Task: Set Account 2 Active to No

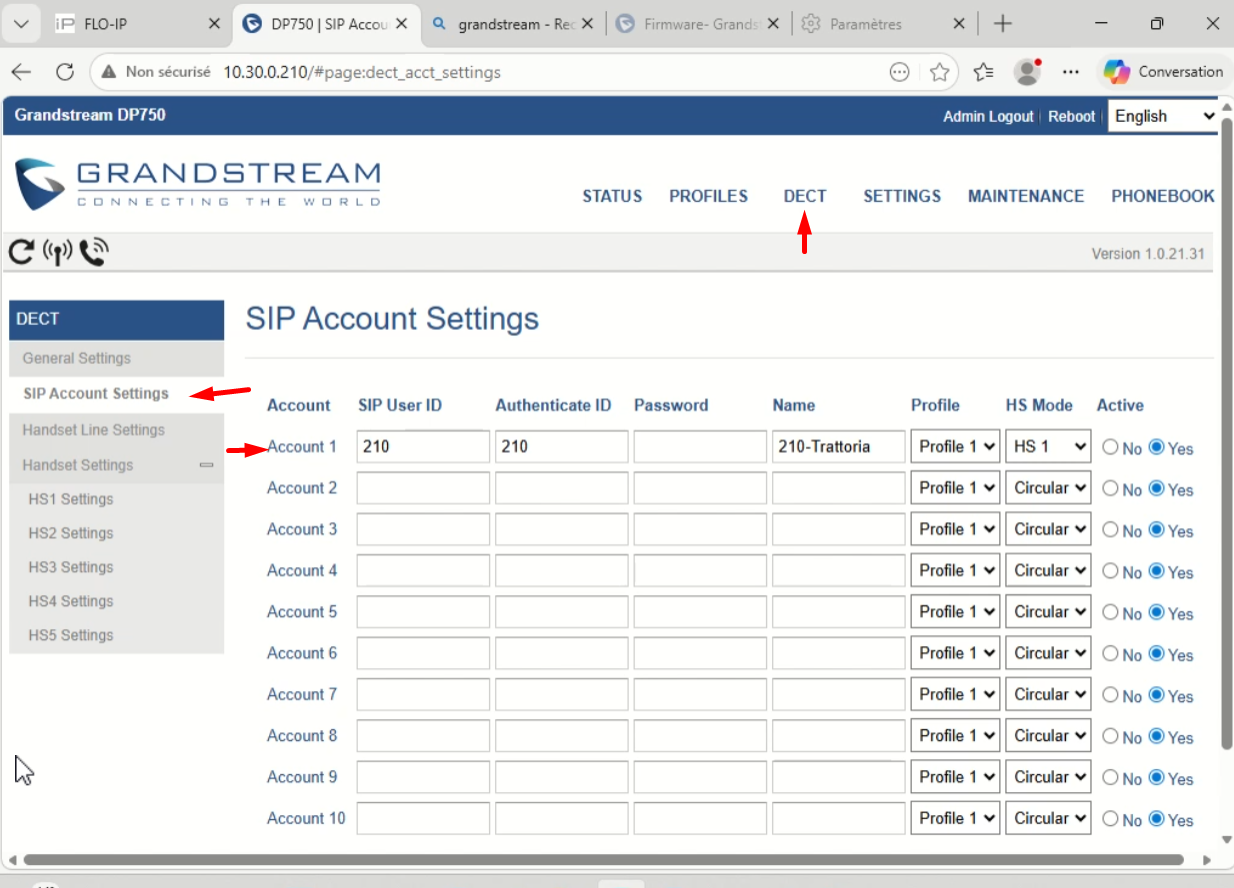Action: pyautogui.click(x=1110, y=489)
